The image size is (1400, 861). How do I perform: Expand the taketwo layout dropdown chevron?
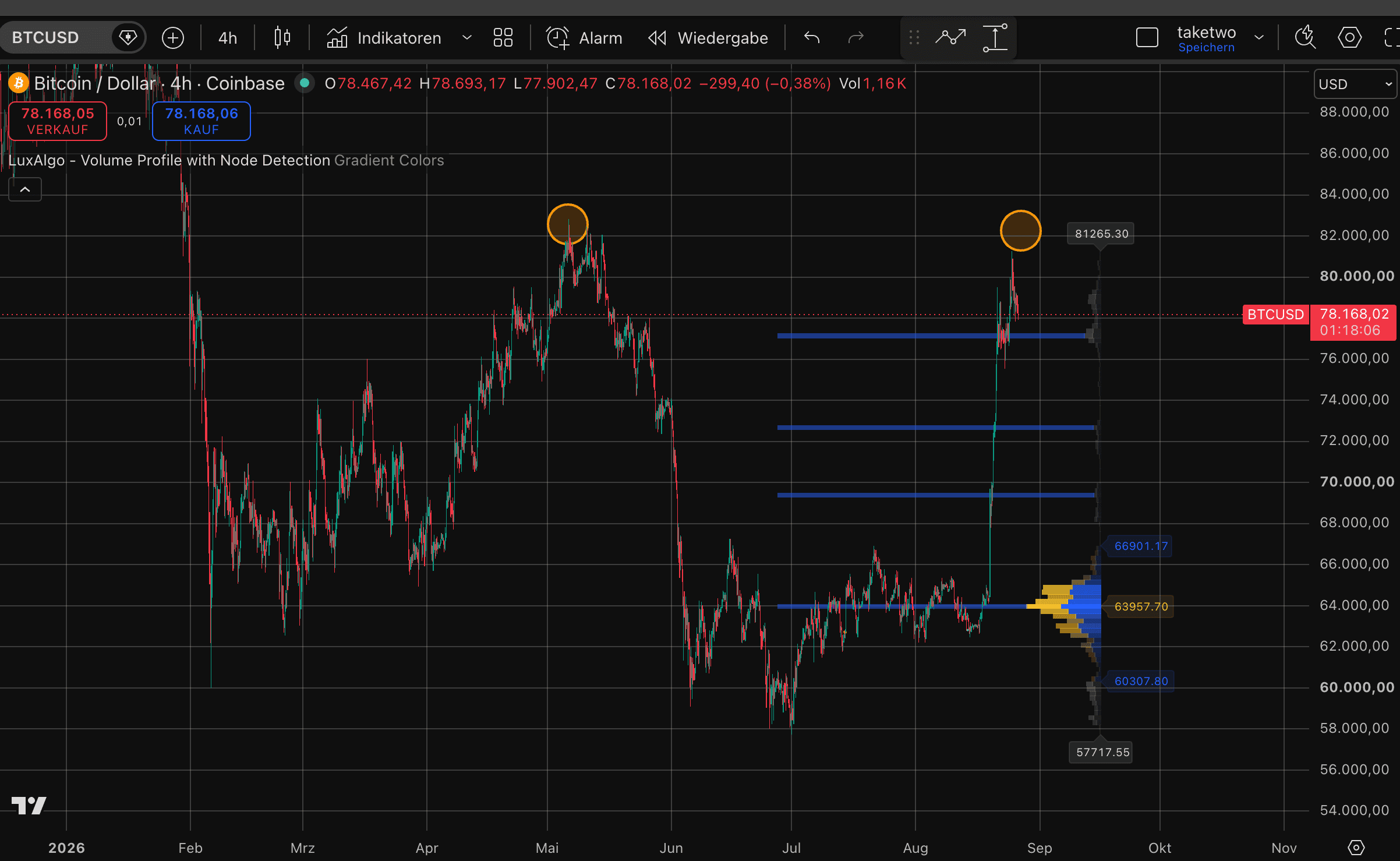pos(1259,38)
